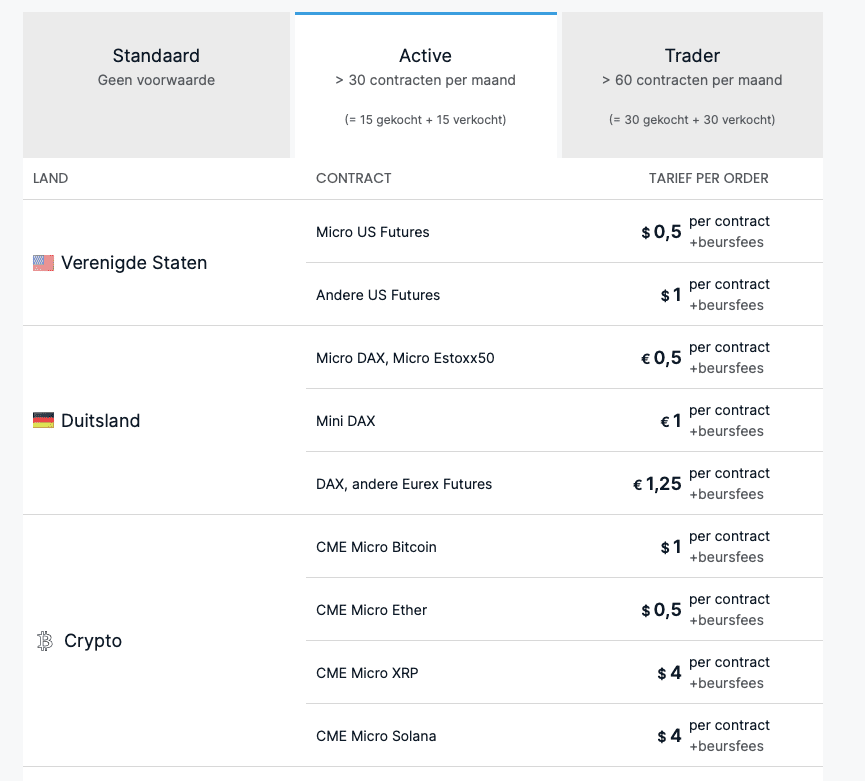Select the Andere US Futures contract
The image size is (865, 781).
tap(377, 295)
